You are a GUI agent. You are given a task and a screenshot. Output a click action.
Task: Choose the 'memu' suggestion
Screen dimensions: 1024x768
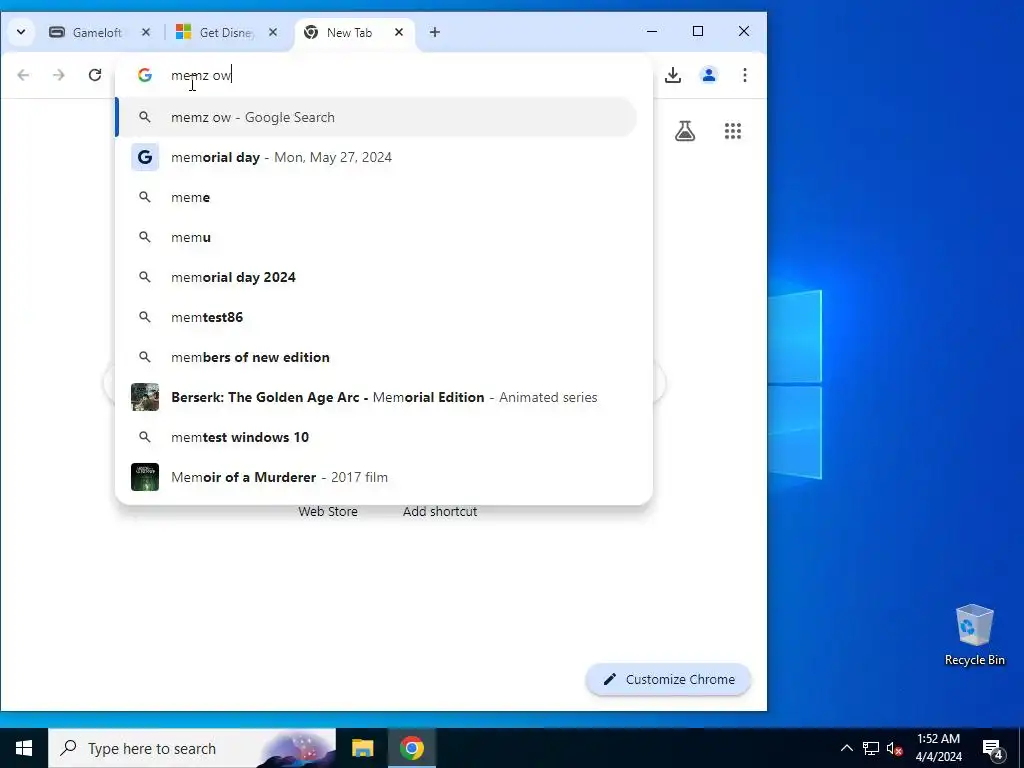click(x=377, y=237)
